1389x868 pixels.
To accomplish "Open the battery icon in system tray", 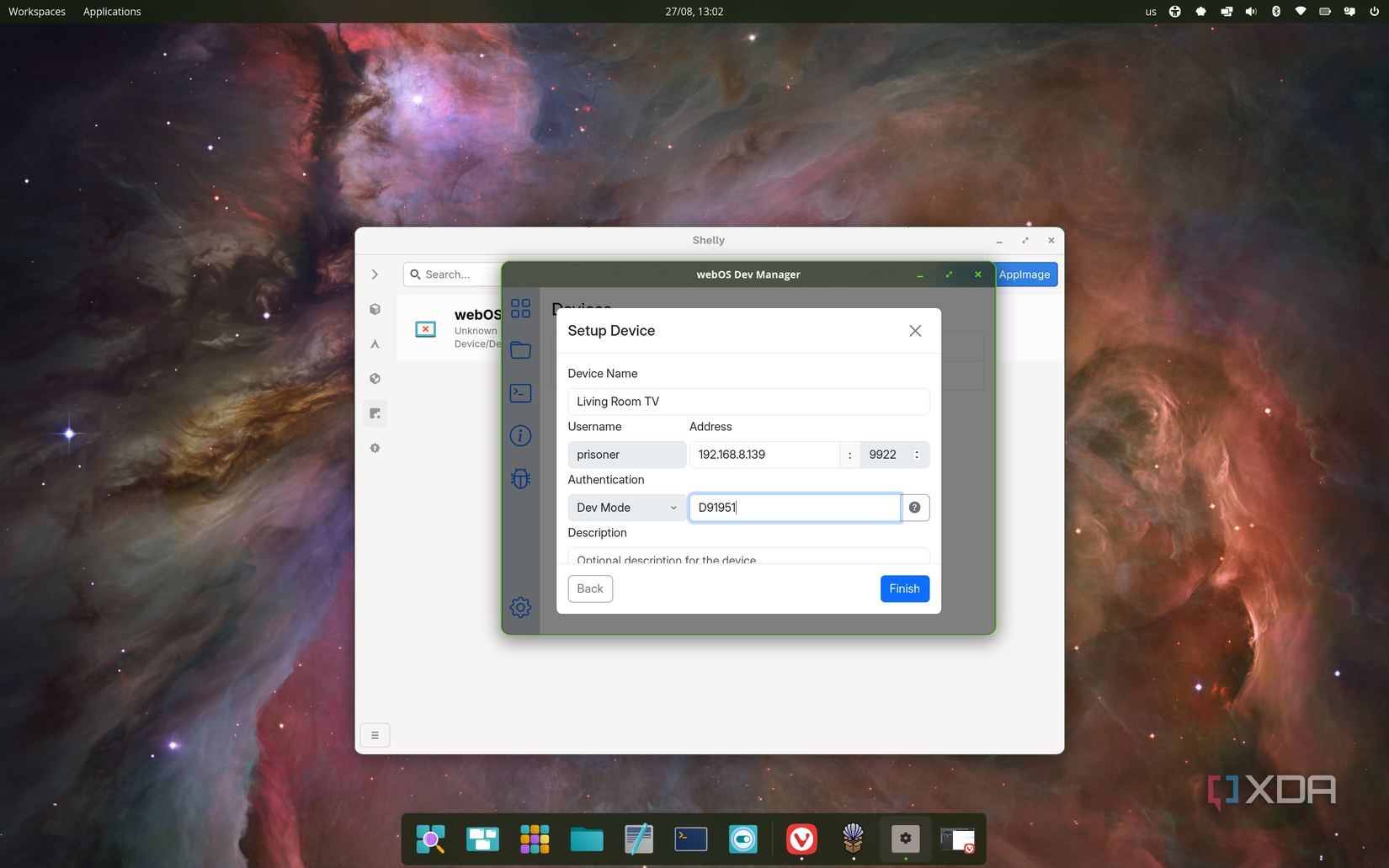I will 1325,12.
